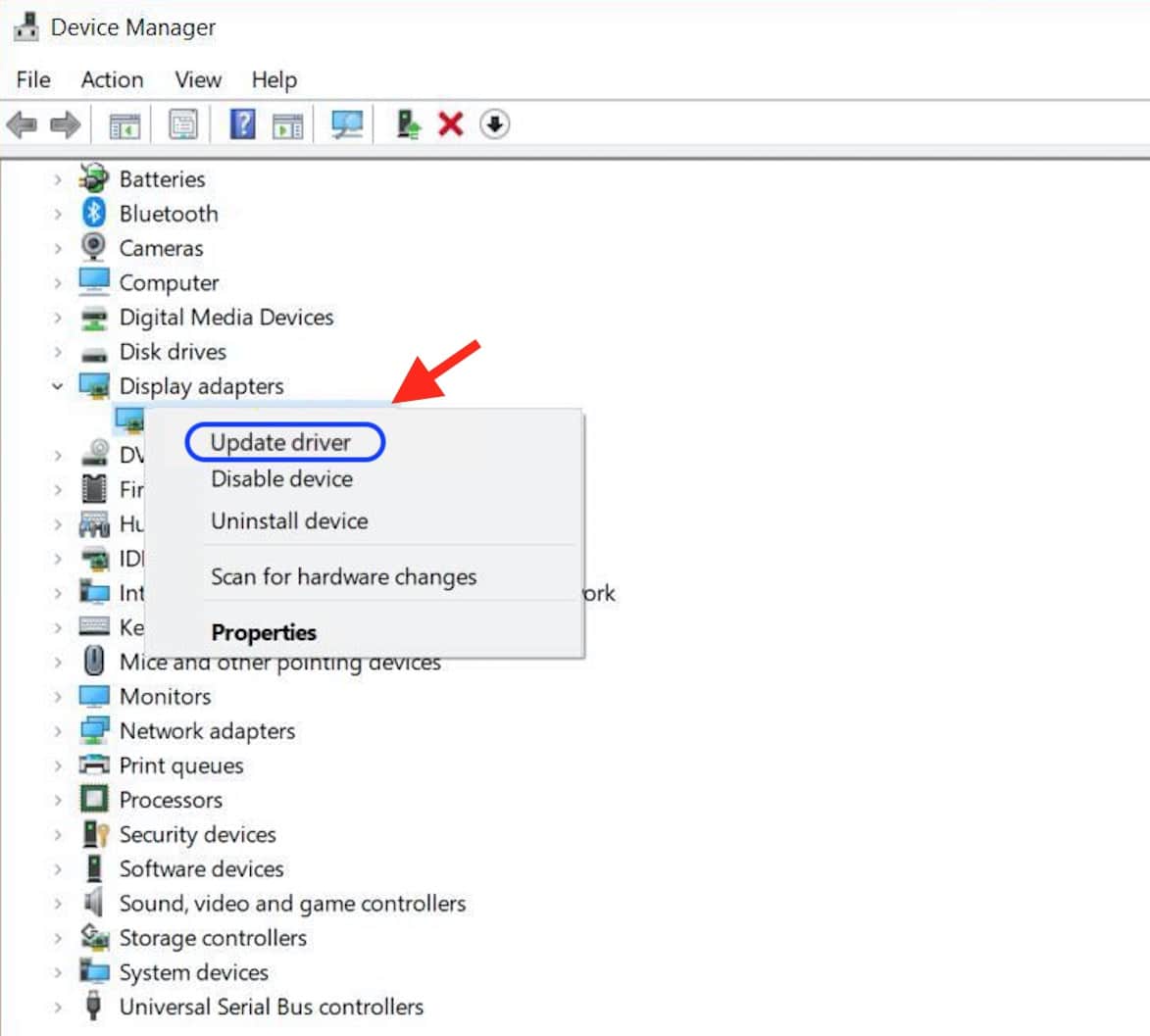Click the red X Uninstall Device toolbar icon
Screen dimensions: 1150x1036
pyautogui.click(x=449, y=123)
